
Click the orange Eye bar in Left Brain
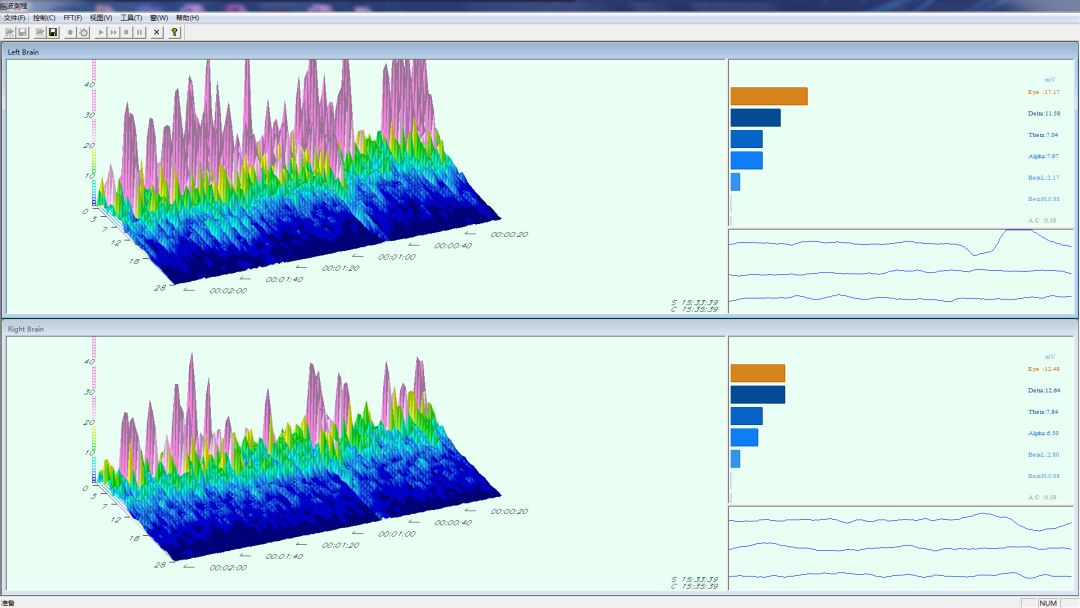pos(768,96)
